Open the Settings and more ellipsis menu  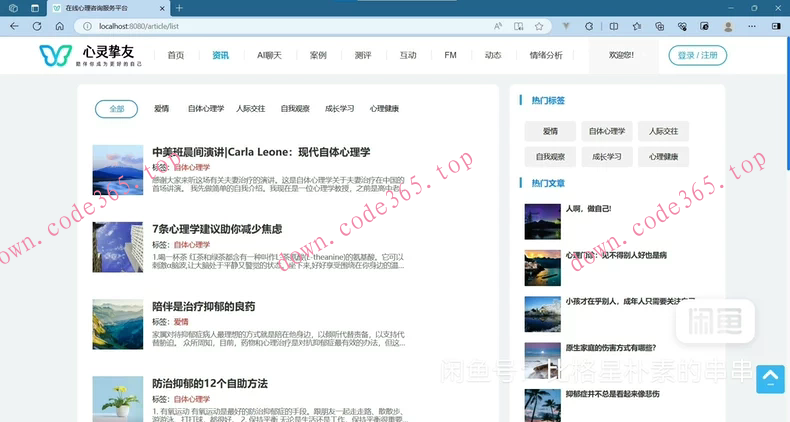(x=752, y=26)
